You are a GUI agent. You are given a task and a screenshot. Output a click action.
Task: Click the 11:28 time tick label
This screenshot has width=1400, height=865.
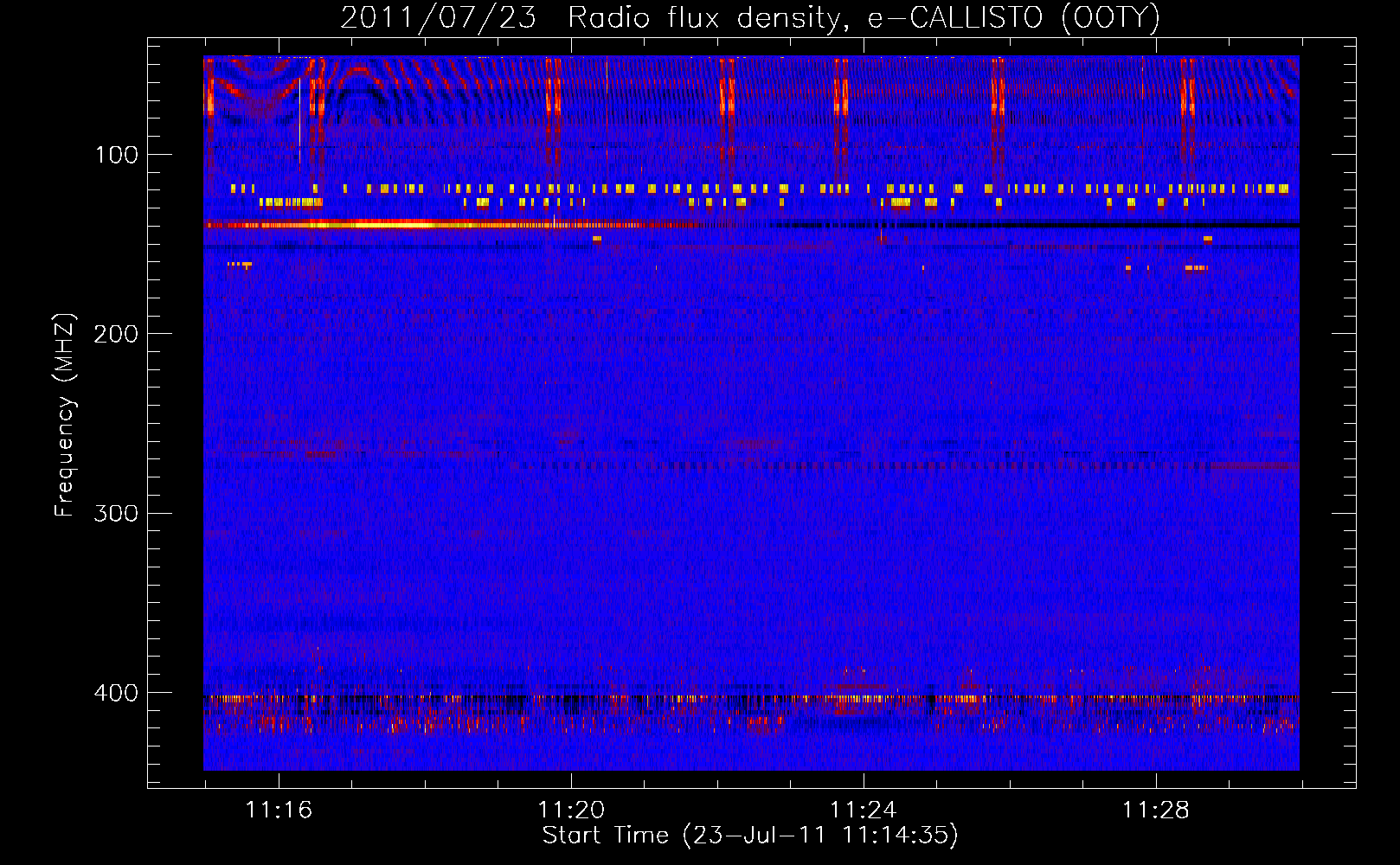pos(1156,810)
